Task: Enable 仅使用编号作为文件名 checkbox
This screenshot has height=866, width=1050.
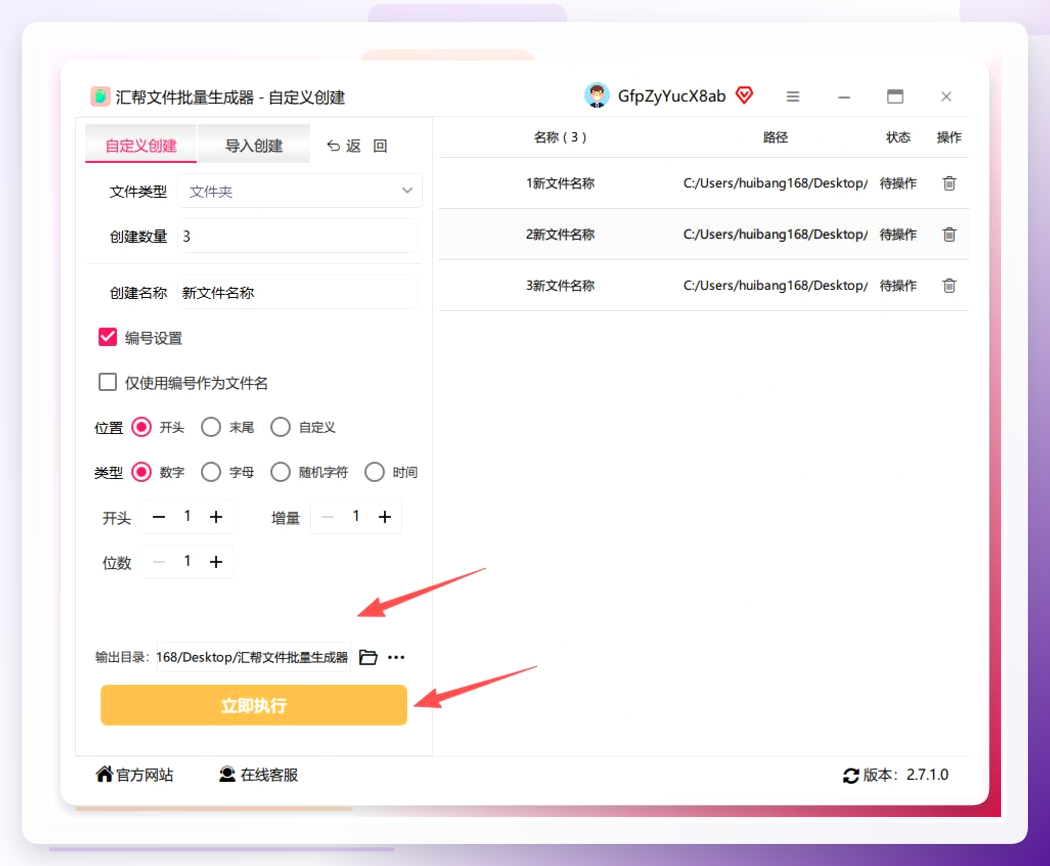Action: [x=108, y=382]
